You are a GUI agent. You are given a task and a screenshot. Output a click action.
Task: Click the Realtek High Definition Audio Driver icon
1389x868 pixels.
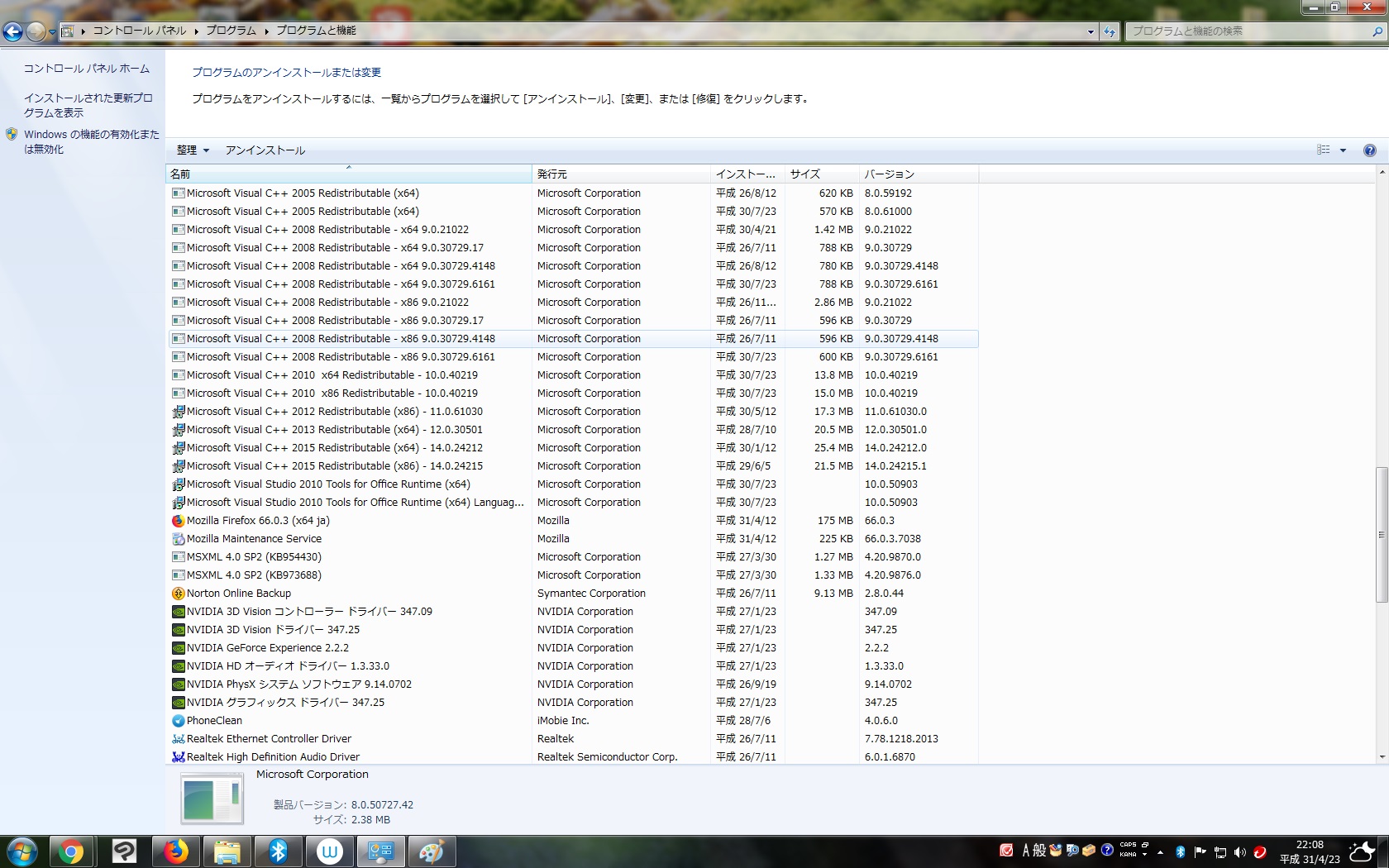click(x=178, y=757)
